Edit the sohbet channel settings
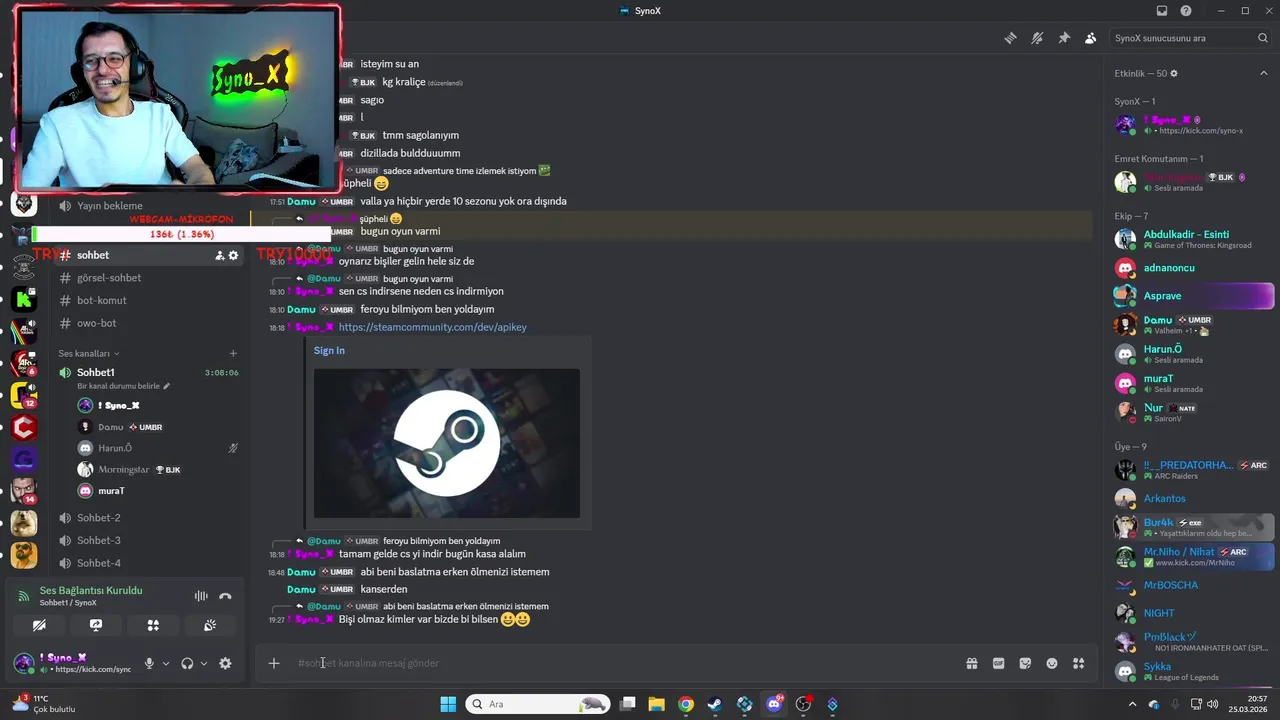This screenshot has width=1280, height=720. tap(233, 255)
